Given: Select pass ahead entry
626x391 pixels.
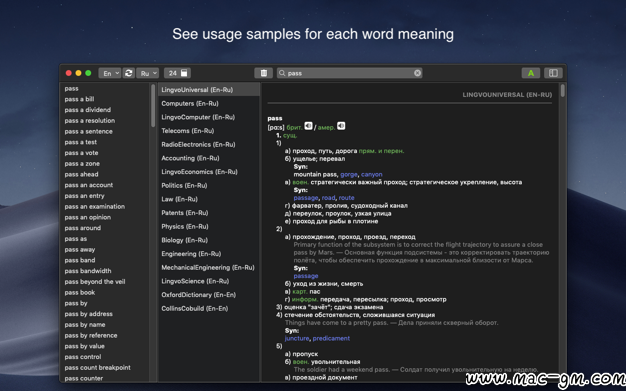Looking at the screenshot, I should [x=81, y=175].
